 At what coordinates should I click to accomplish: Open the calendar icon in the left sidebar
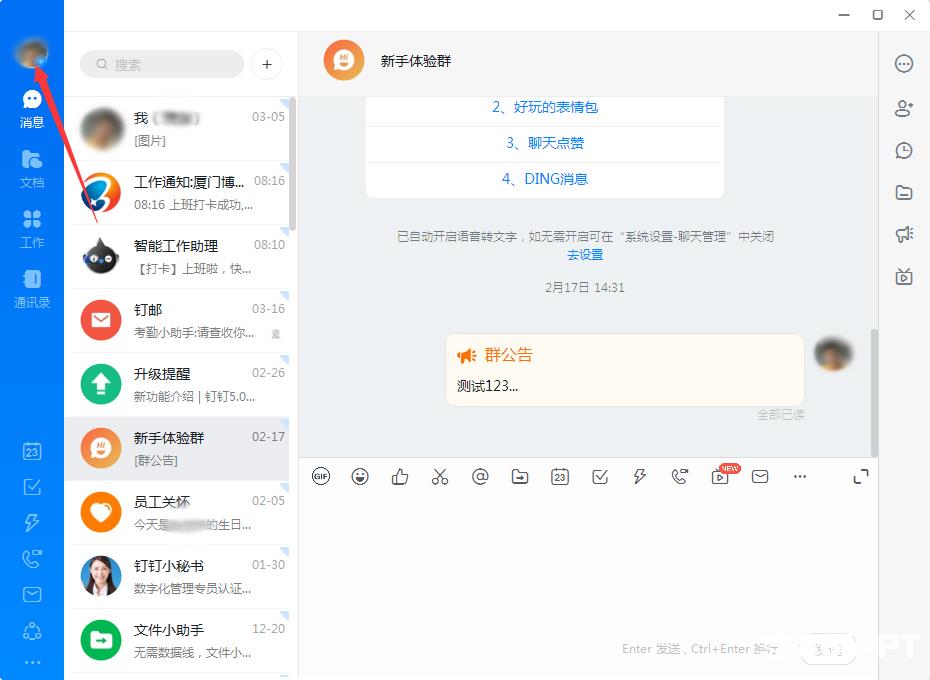pyautogui.click(x=31, y=451)
